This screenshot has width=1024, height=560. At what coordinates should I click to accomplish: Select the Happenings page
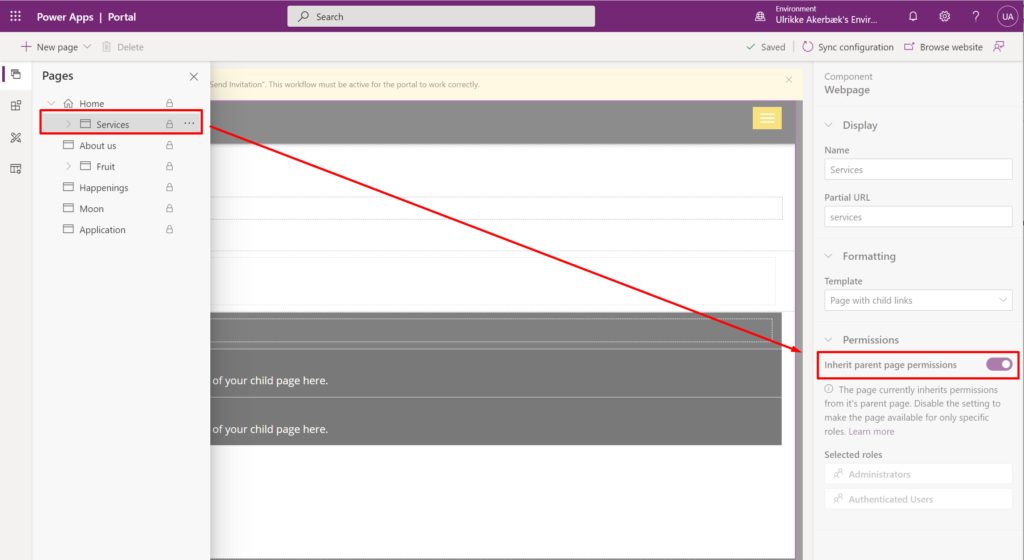104,188
